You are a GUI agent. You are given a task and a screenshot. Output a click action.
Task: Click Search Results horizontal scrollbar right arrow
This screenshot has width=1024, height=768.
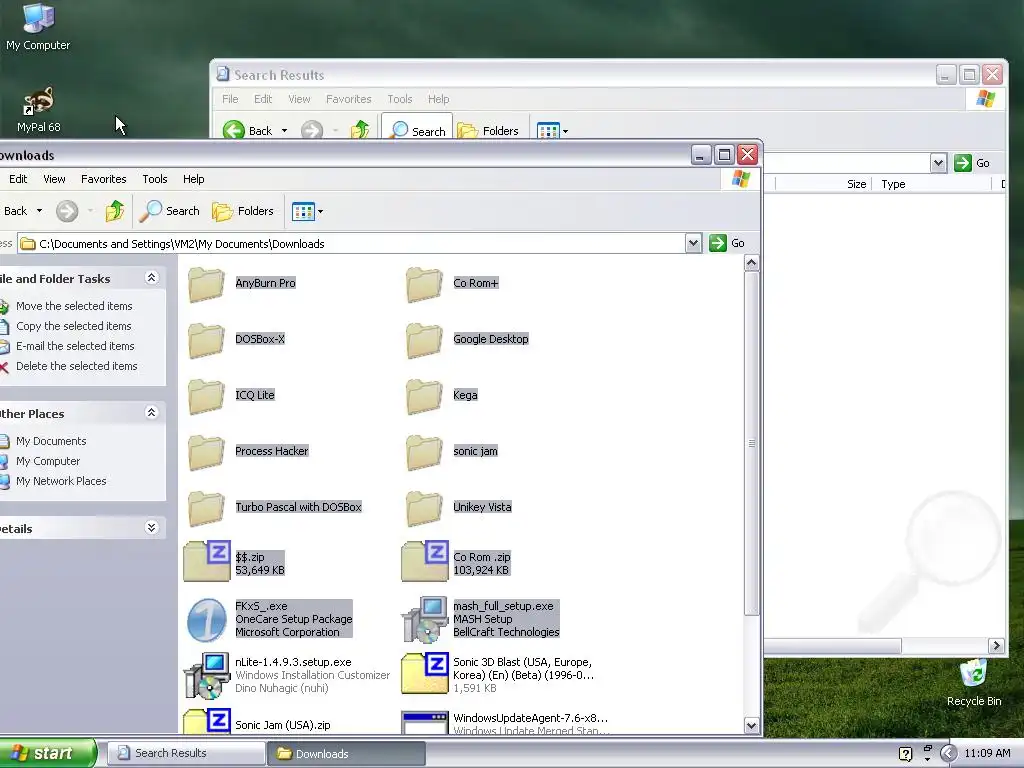(996, 645)
